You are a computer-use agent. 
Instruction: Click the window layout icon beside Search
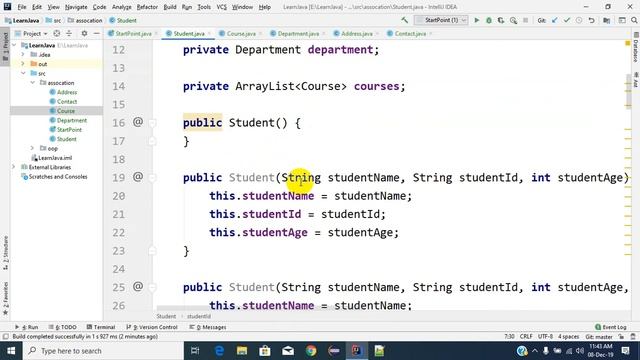coord(622,20)
